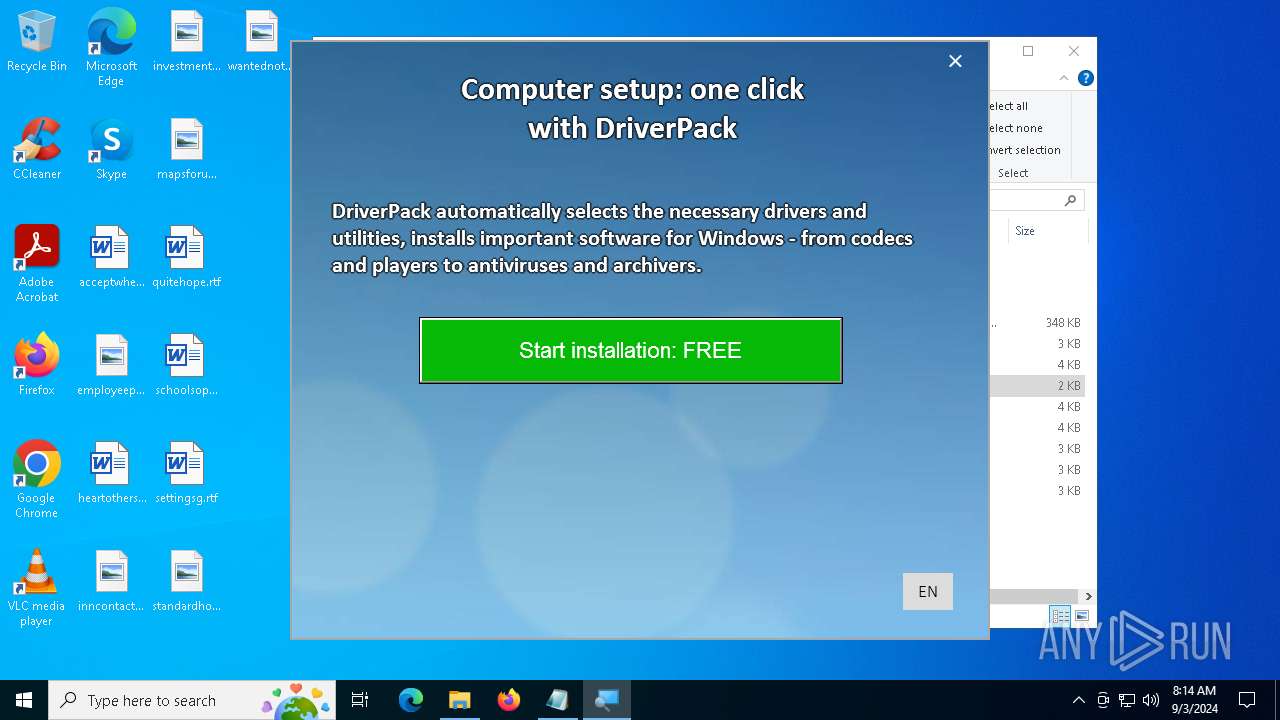The width and height of the screenshot is (1280, 720).
Task: Click the taskbar search box
Action: pyautogui.click(x=192, y=700)
